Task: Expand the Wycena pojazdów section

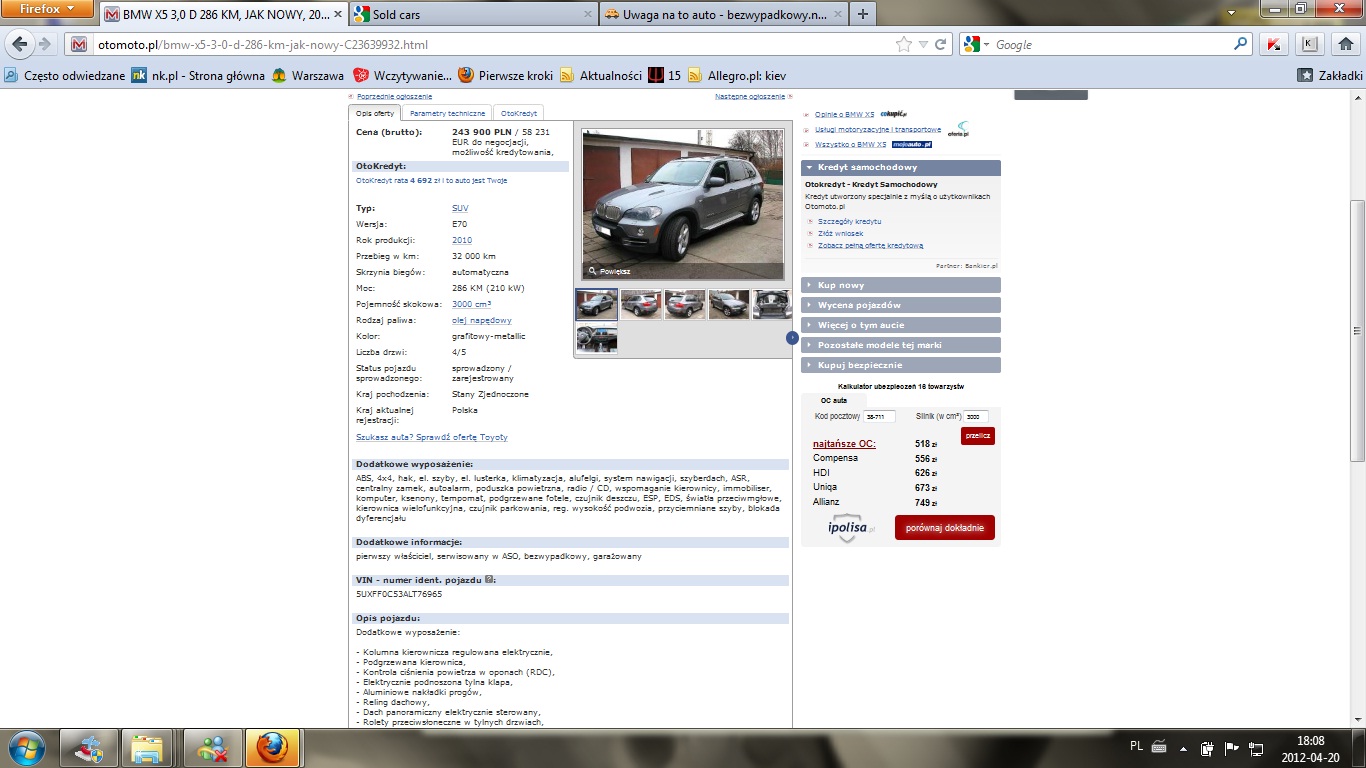Action: 901,305
